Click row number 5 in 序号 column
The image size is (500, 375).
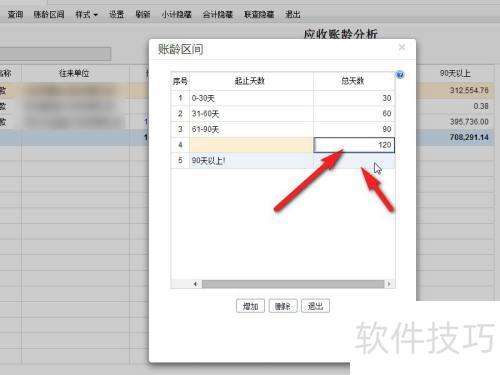180,161
